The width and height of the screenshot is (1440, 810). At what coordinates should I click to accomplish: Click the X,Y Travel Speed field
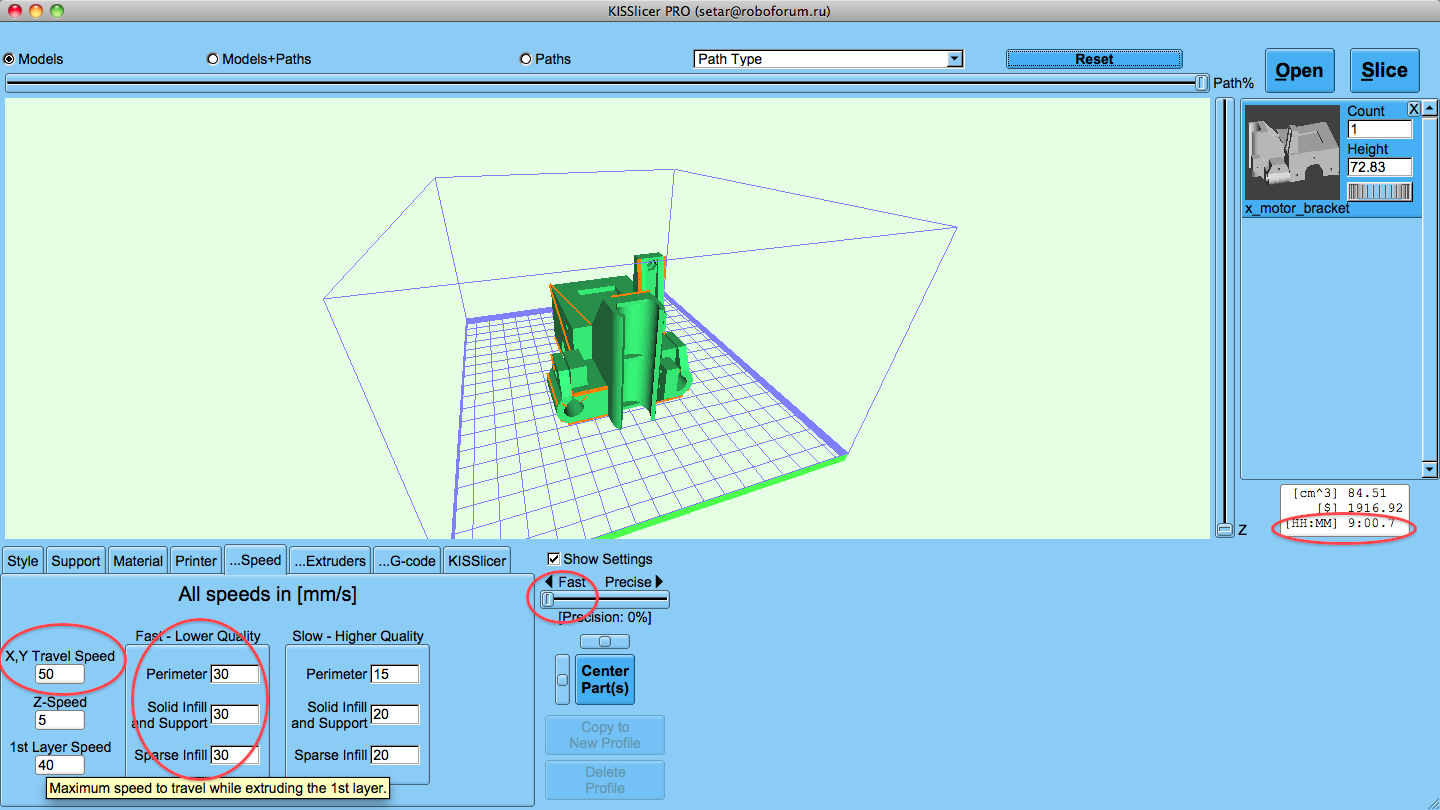[x=60, y=675]
